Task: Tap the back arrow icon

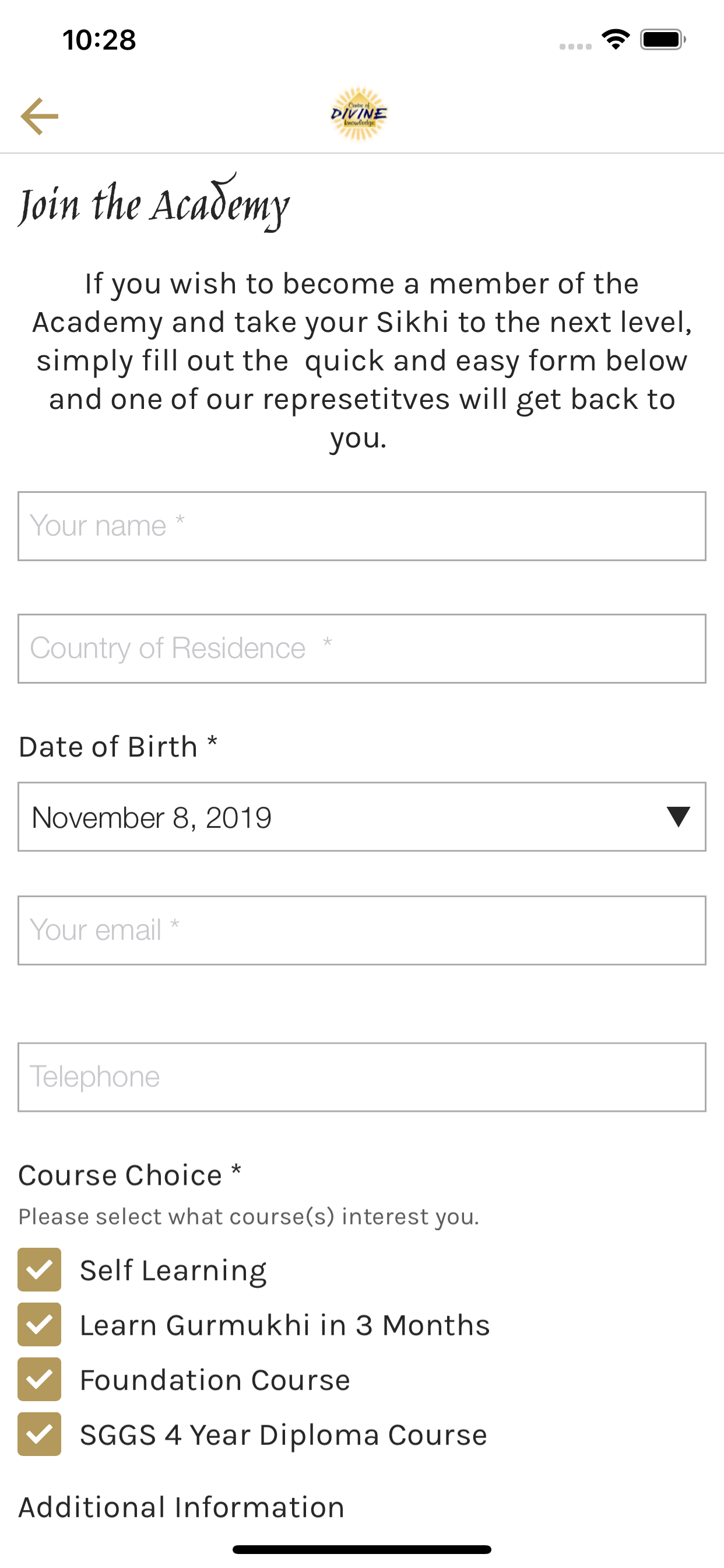Action: tap(40, 116)
